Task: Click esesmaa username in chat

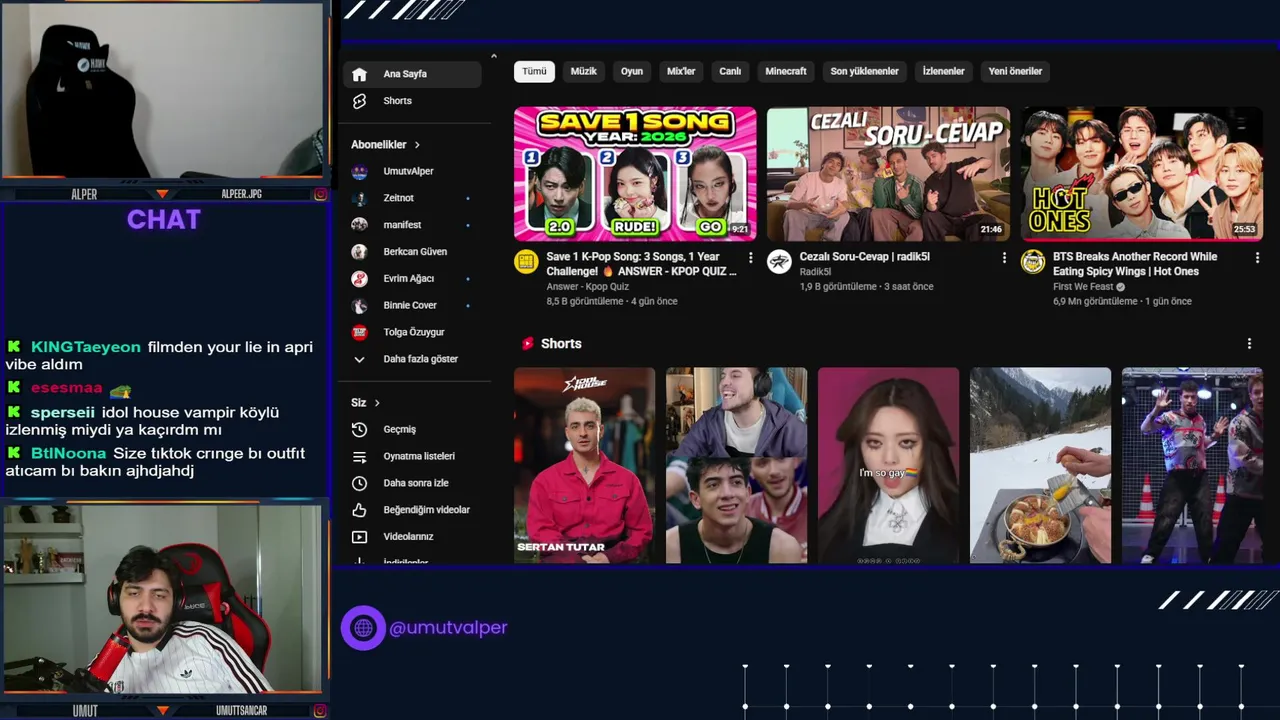Action: pyautogui.click(x=66, y=388)
